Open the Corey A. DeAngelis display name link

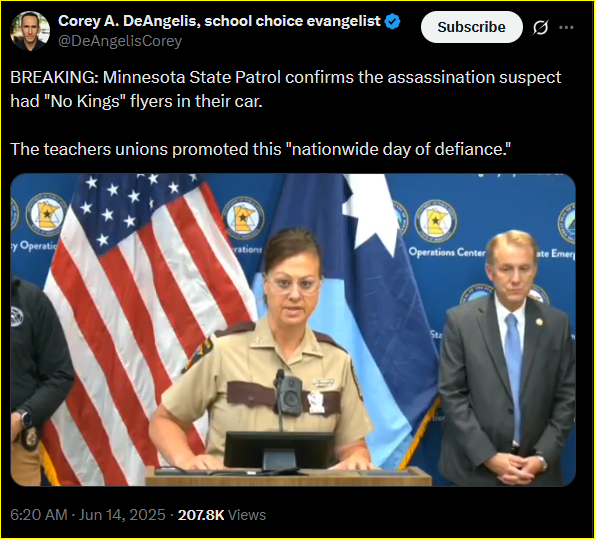point(219,21)
